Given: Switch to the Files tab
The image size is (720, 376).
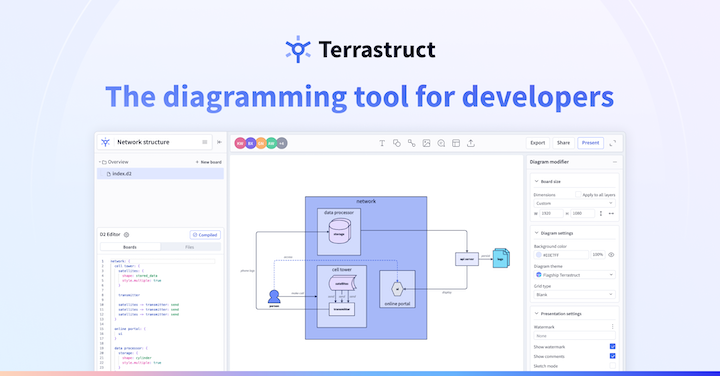Looking at the screenshot, I should pyautogui.click(x=190, y=247).
